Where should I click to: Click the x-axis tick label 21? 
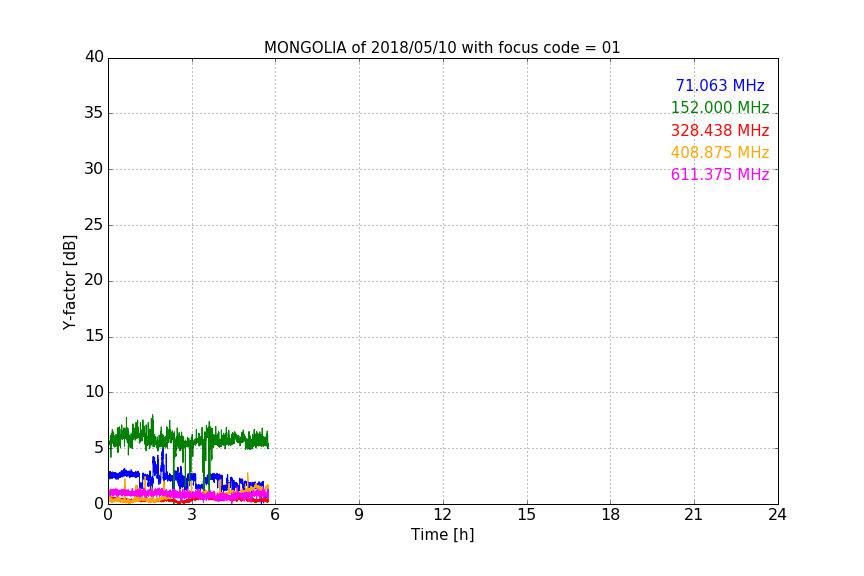694,515
